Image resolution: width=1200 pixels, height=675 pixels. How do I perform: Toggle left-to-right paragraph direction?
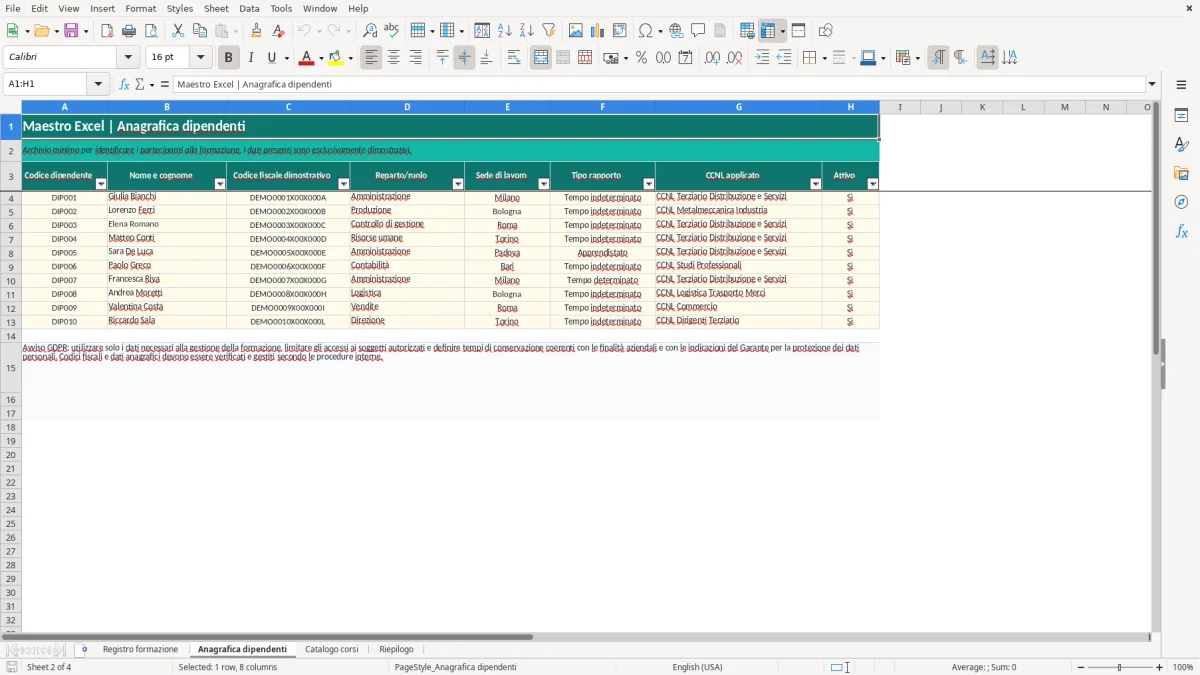938,58
